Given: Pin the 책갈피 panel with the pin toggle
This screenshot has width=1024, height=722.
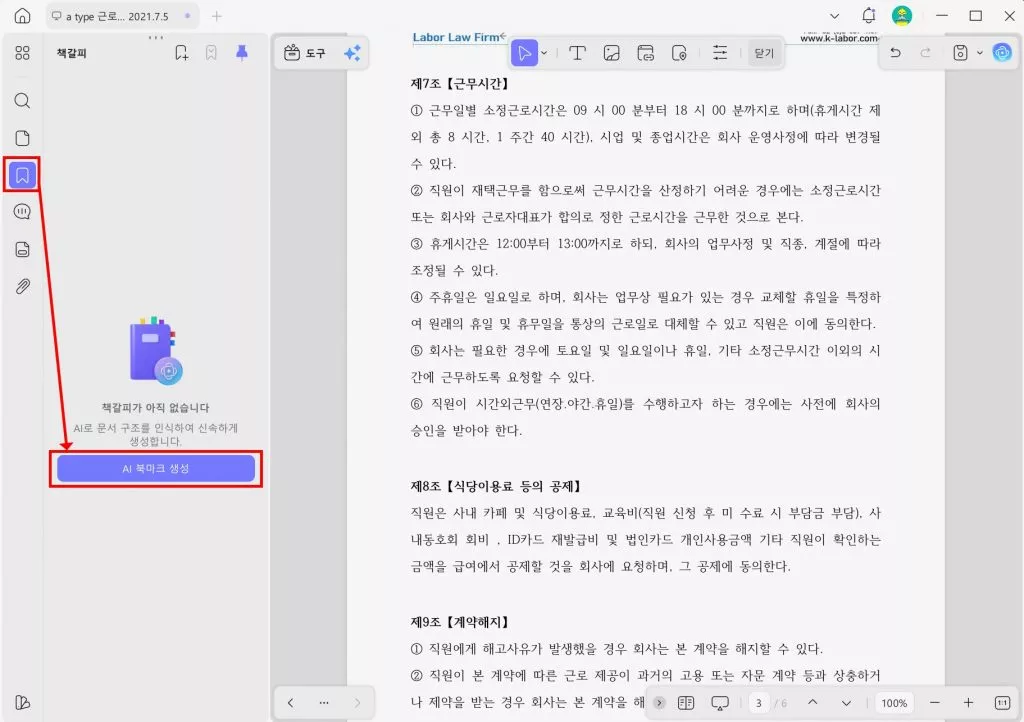Looking at the screenshot, I should tap(241, 52).
